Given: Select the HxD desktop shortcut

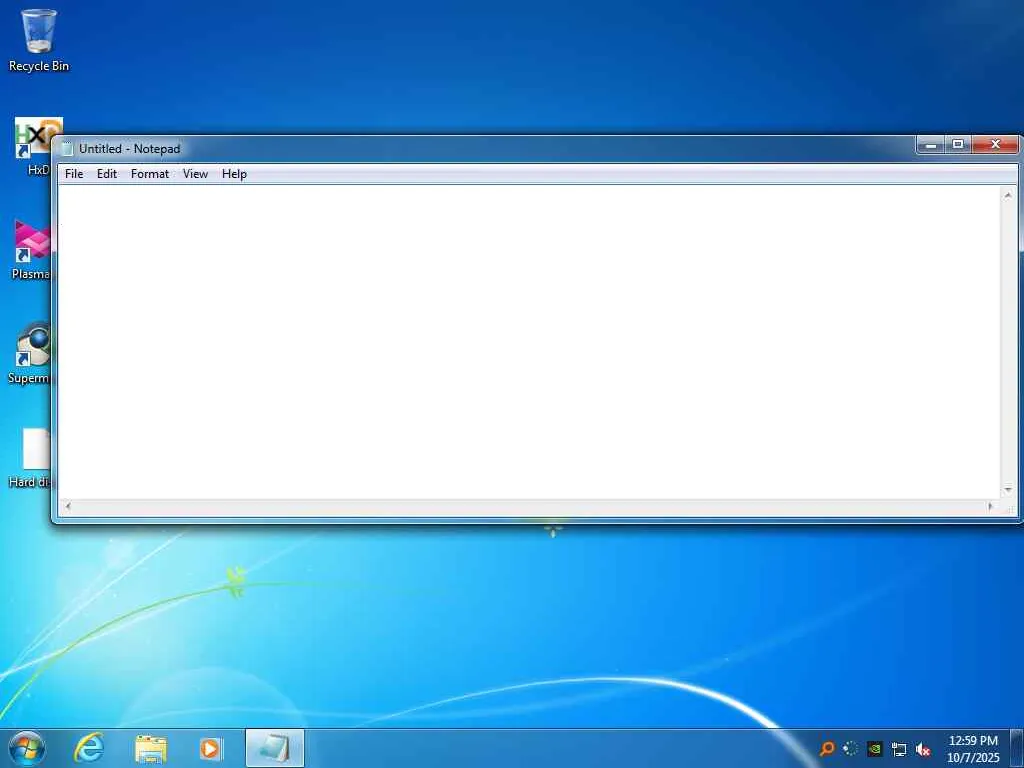Looking at the screenshot, I should (34, 147).
